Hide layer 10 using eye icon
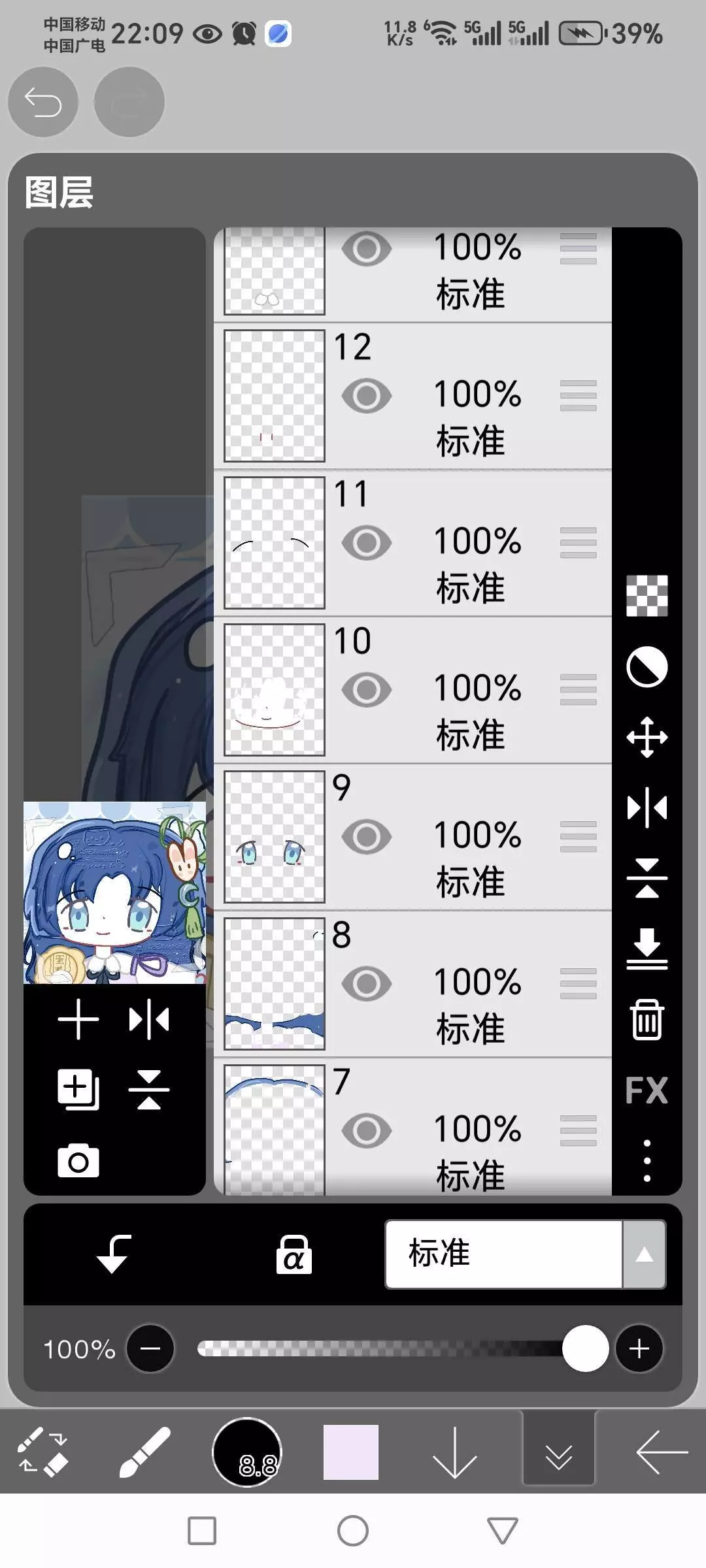Image resolution: width=706 pixels, height=1568 pixels. (367, 689)
